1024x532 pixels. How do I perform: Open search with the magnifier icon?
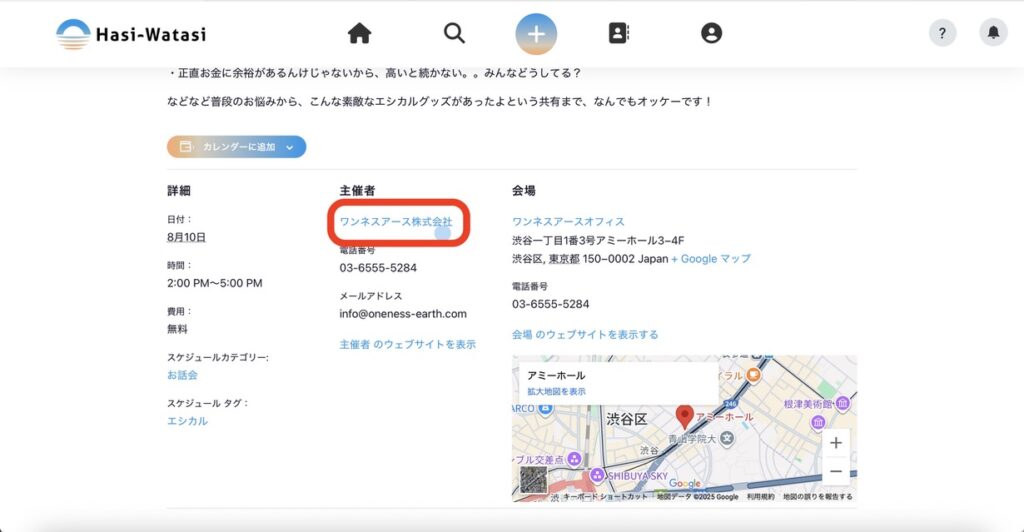pos(454,34)
